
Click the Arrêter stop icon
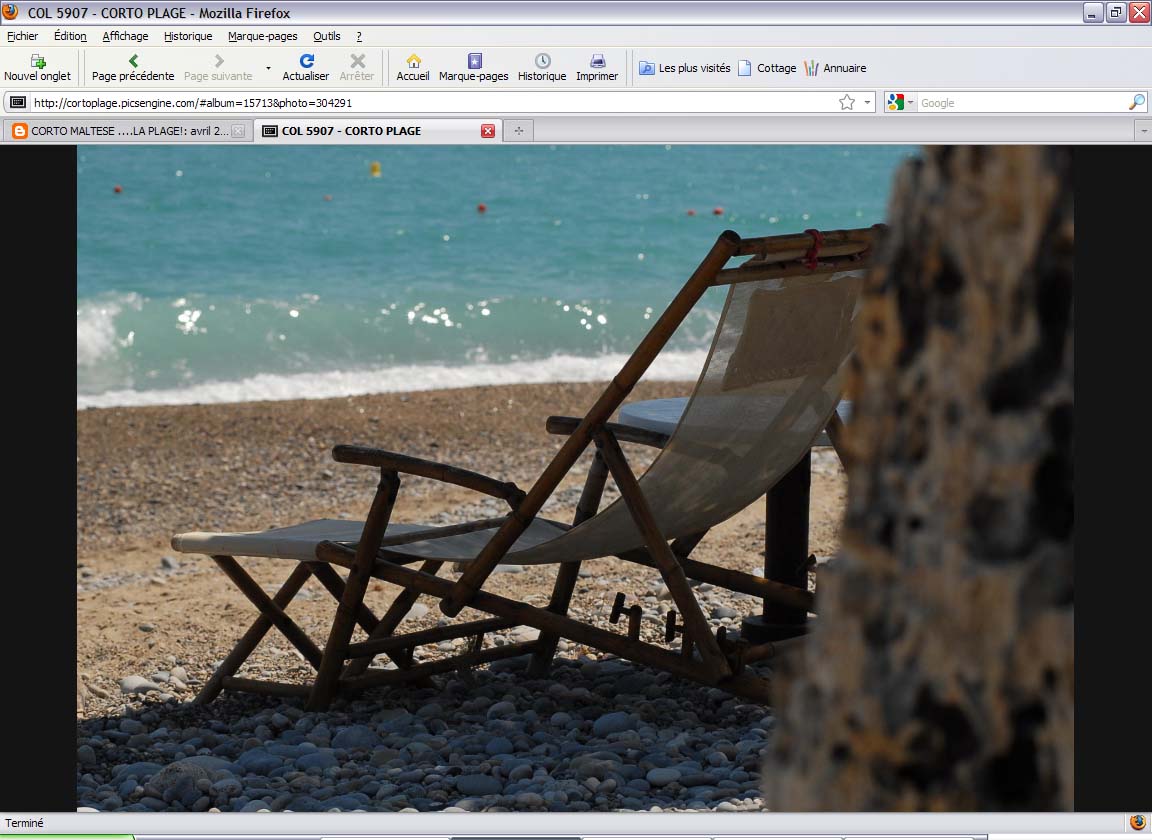pos(357,68)
